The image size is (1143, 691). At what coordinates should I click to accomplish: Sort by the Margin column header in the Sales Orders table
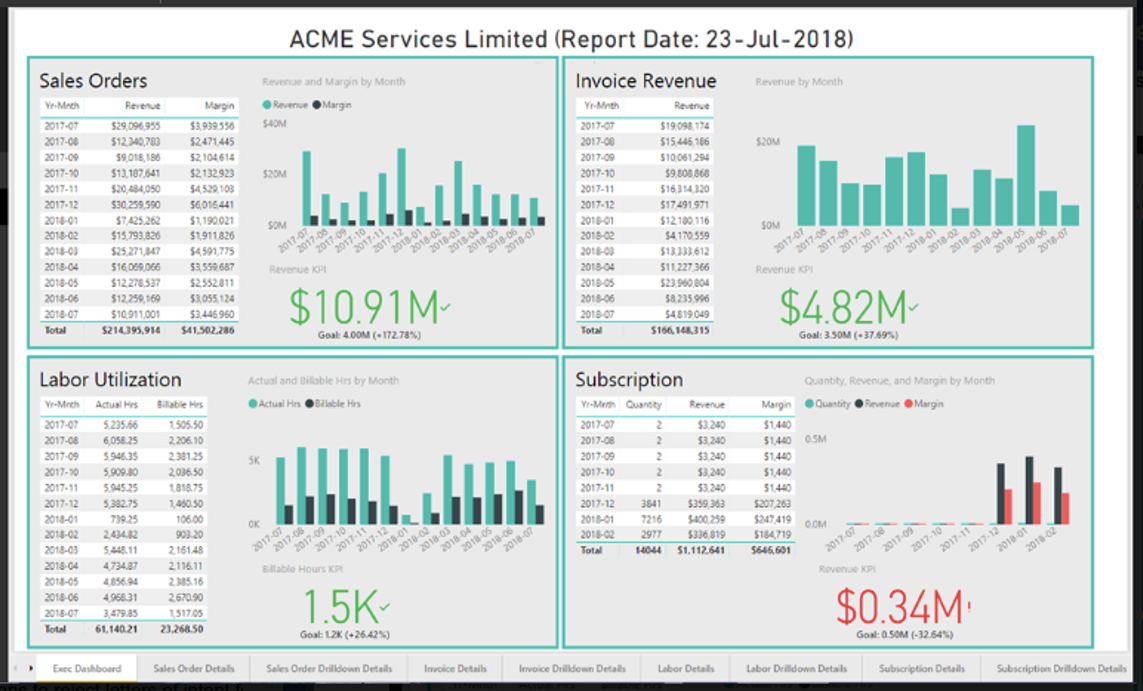(219, 106)
